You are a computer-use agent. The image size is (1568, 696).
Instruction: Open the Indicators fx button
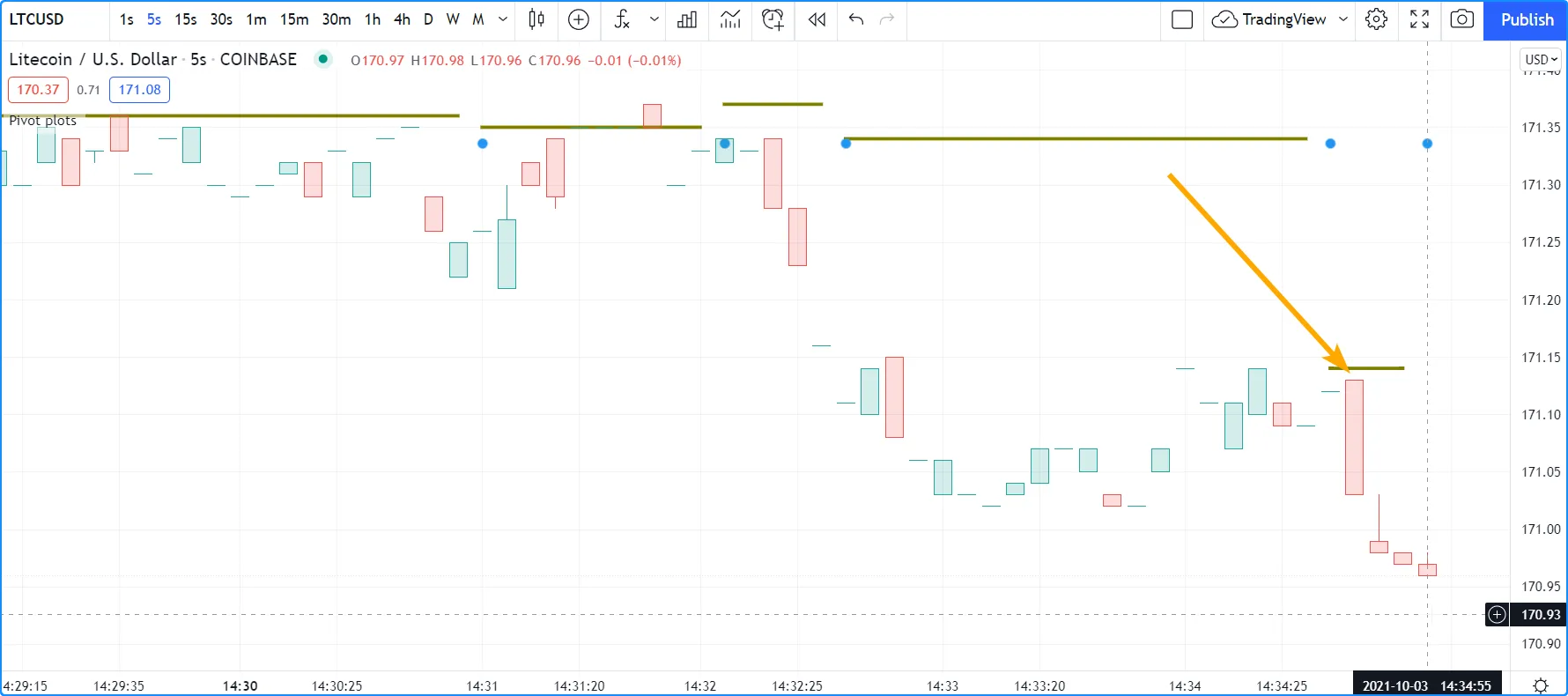click(622, 19)
